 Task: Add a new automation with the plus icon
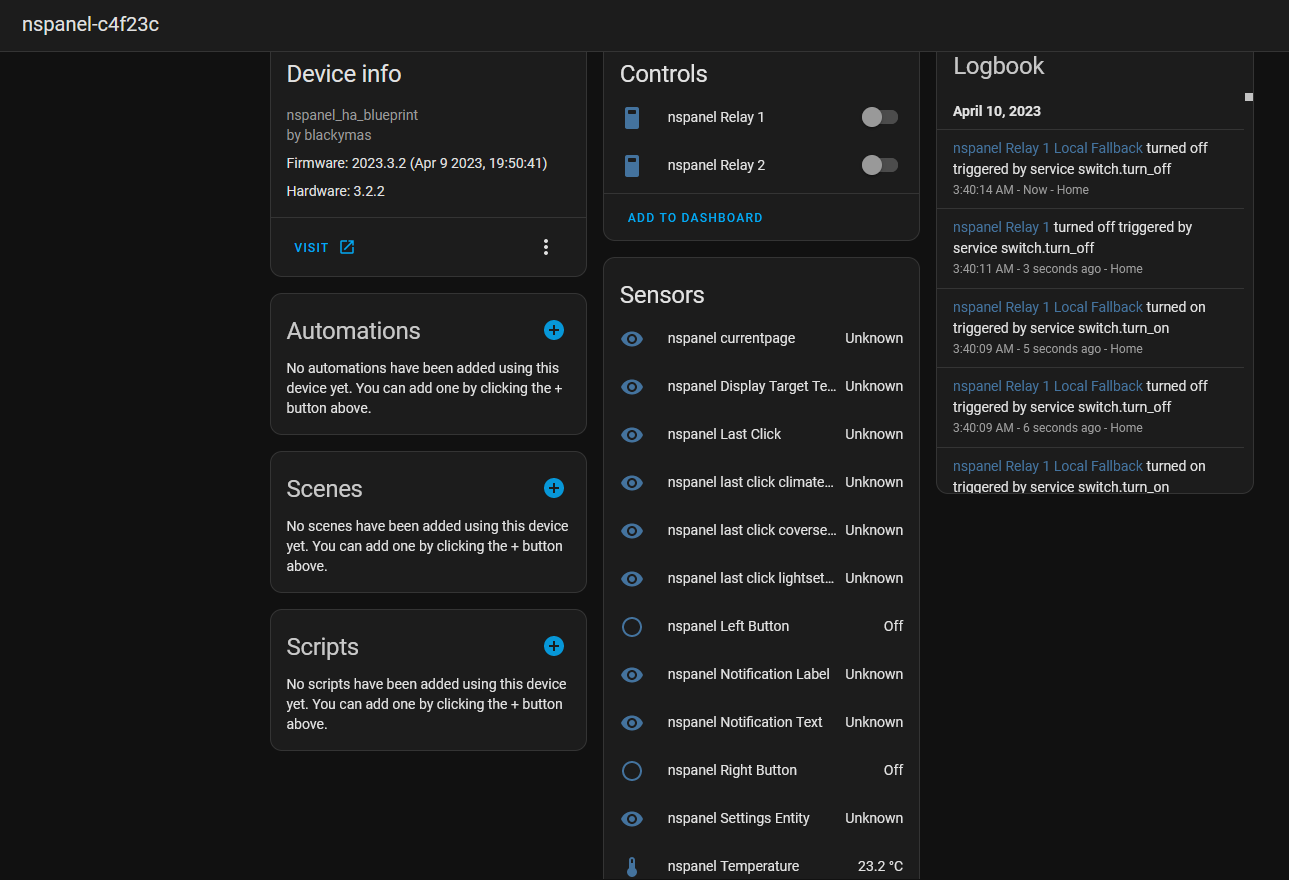(553, 330)
